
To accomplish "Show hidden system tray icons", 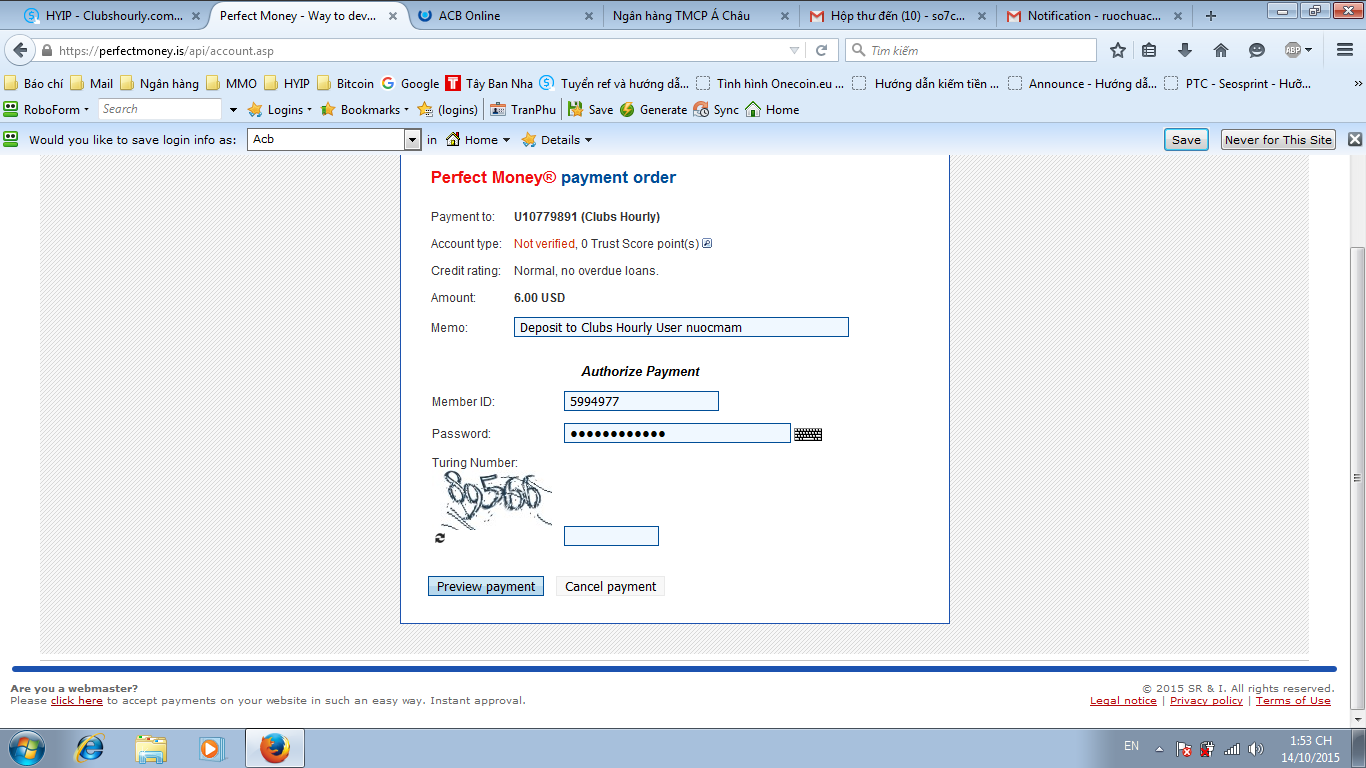I will [1159, 748].
